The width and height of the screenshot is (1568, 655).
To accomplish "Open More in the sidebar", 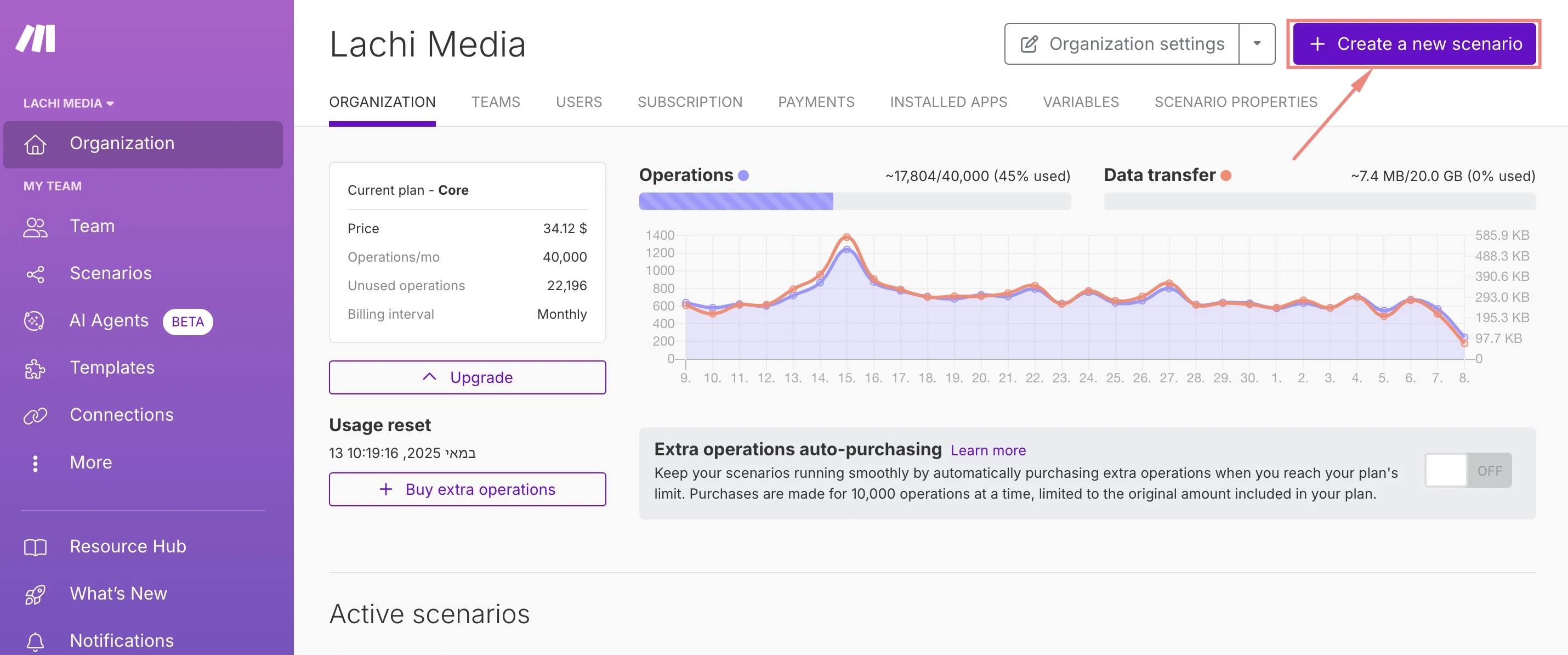I will [143, 463].
